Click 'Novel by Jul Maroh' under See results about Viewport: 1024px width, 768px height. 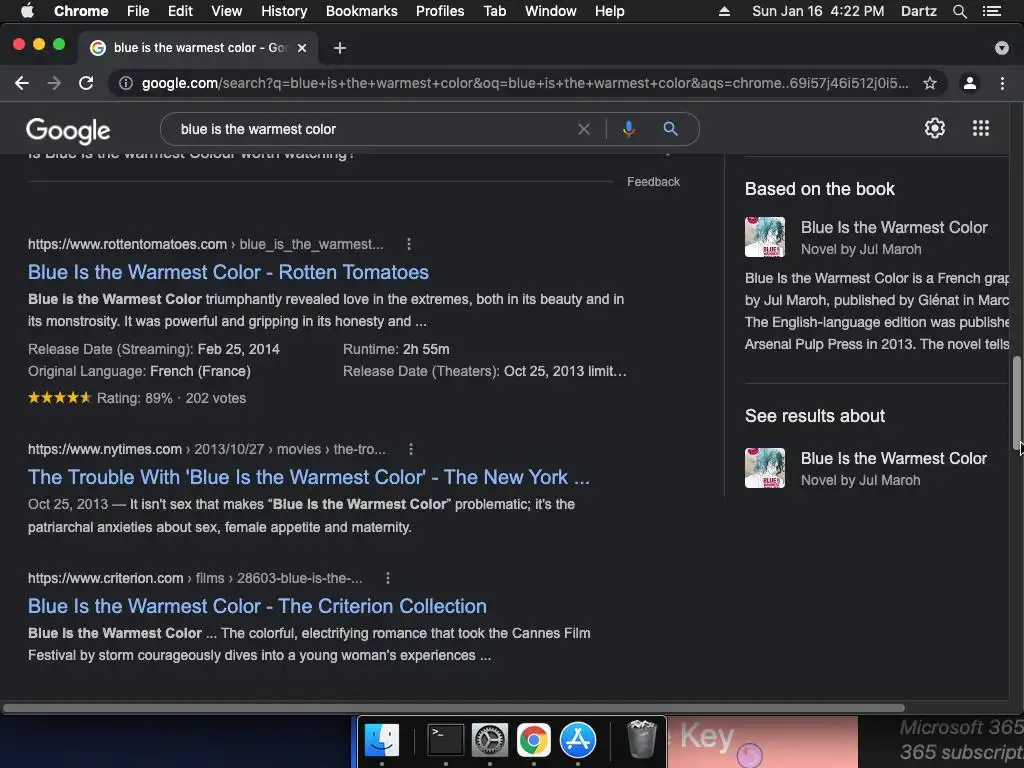[860, 480]
